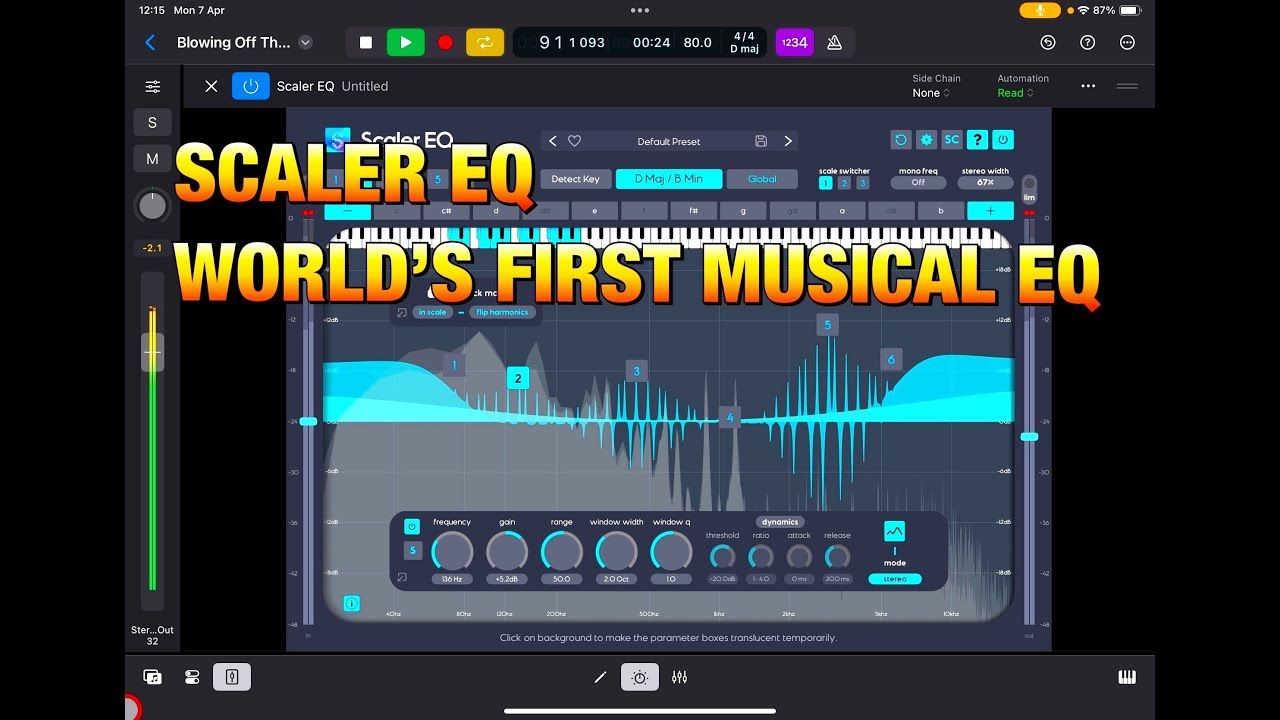Open the track controls sliders icon

152,87
